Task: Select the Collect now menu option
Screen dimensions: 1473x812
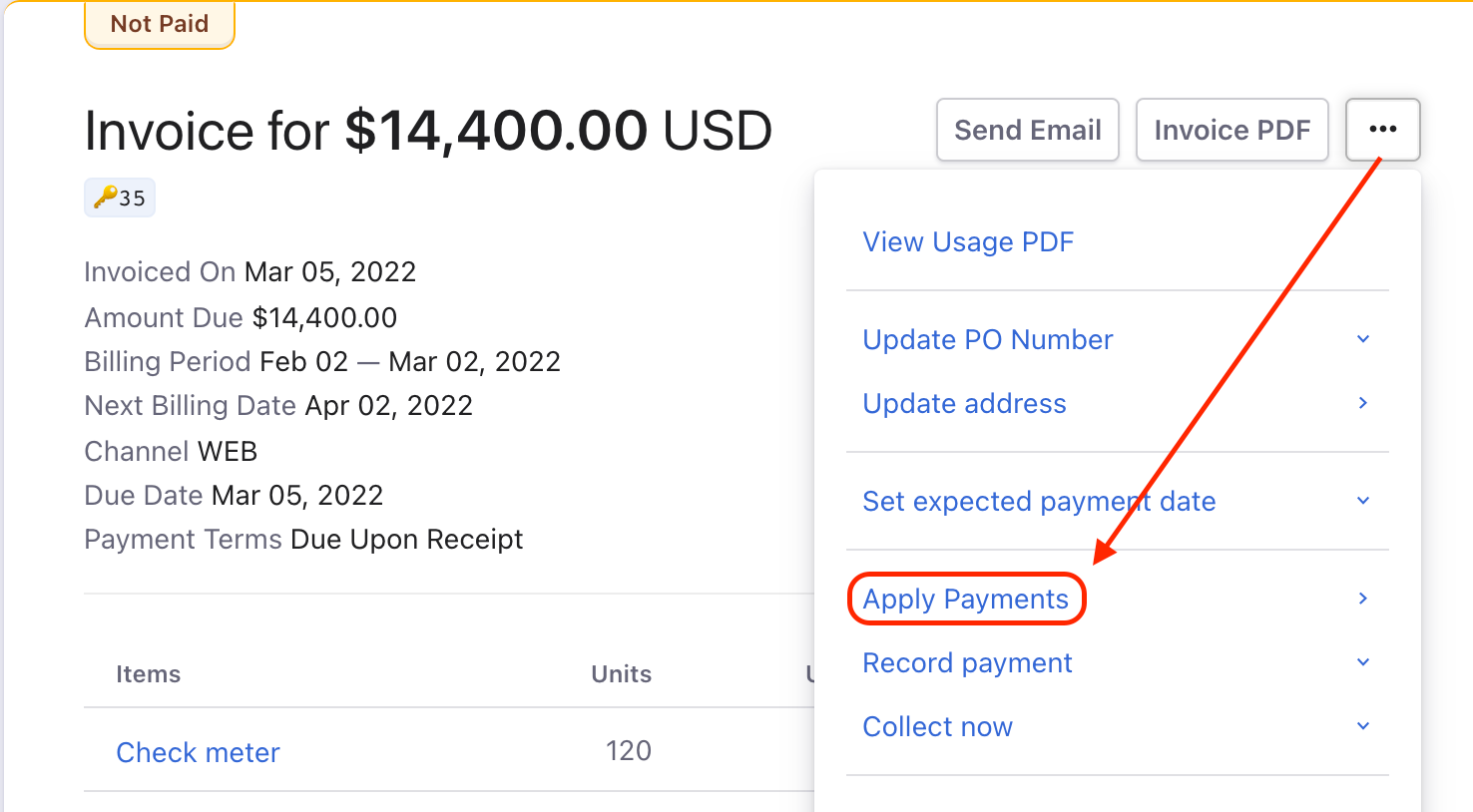Action: 937,727
